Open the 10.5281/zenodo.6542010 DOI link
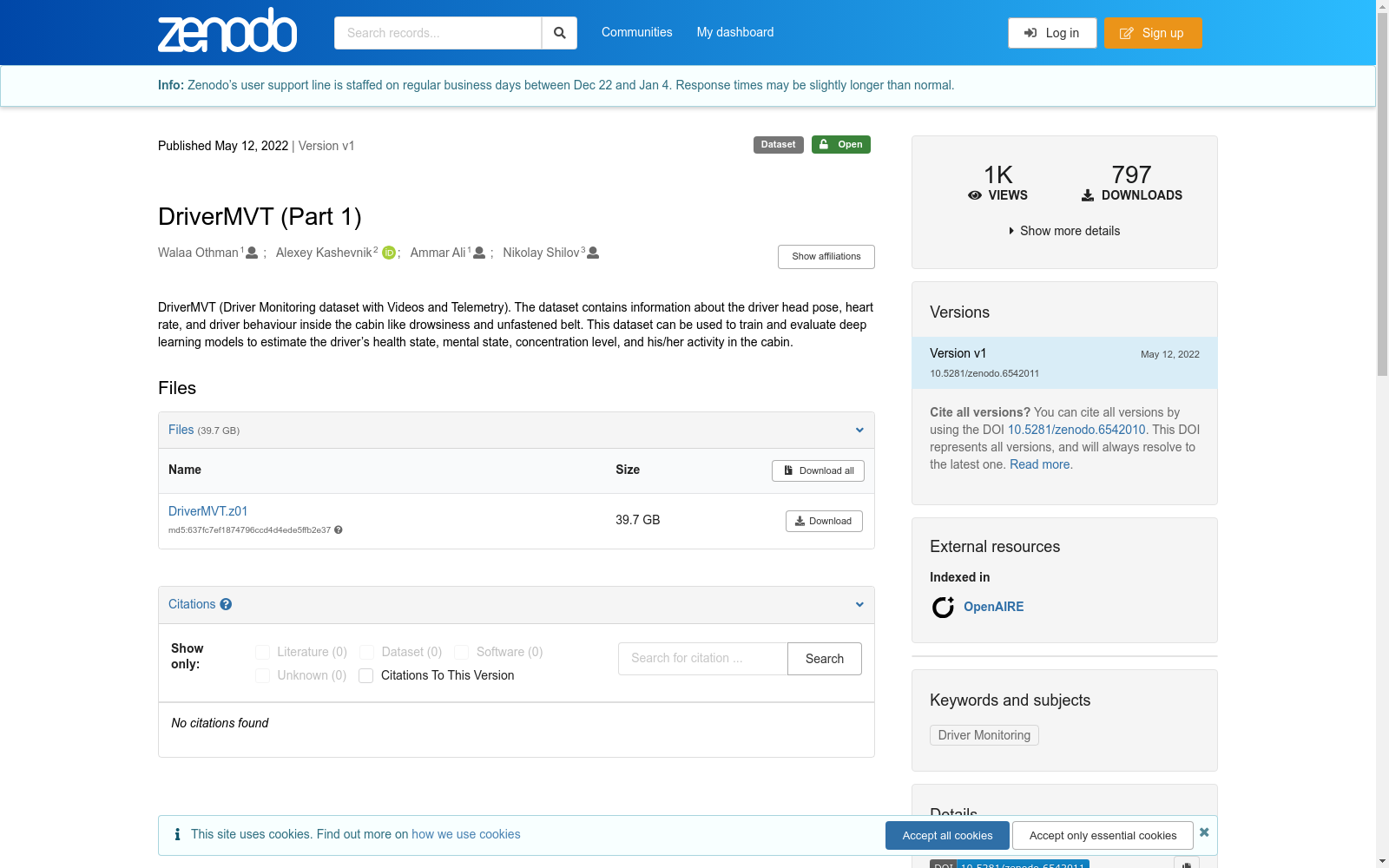This screenshot has width=1389, height=868. pos(1076,430)
